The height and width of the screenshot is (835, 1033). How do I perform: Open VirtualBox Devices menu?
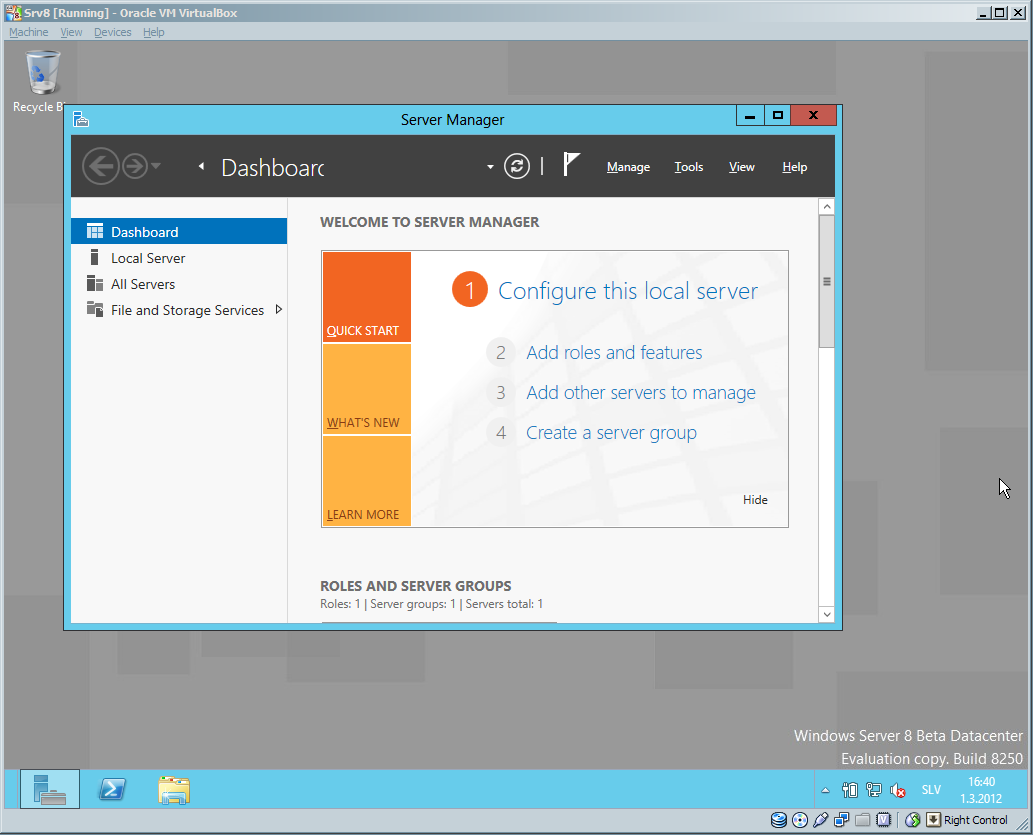point(113,32)
